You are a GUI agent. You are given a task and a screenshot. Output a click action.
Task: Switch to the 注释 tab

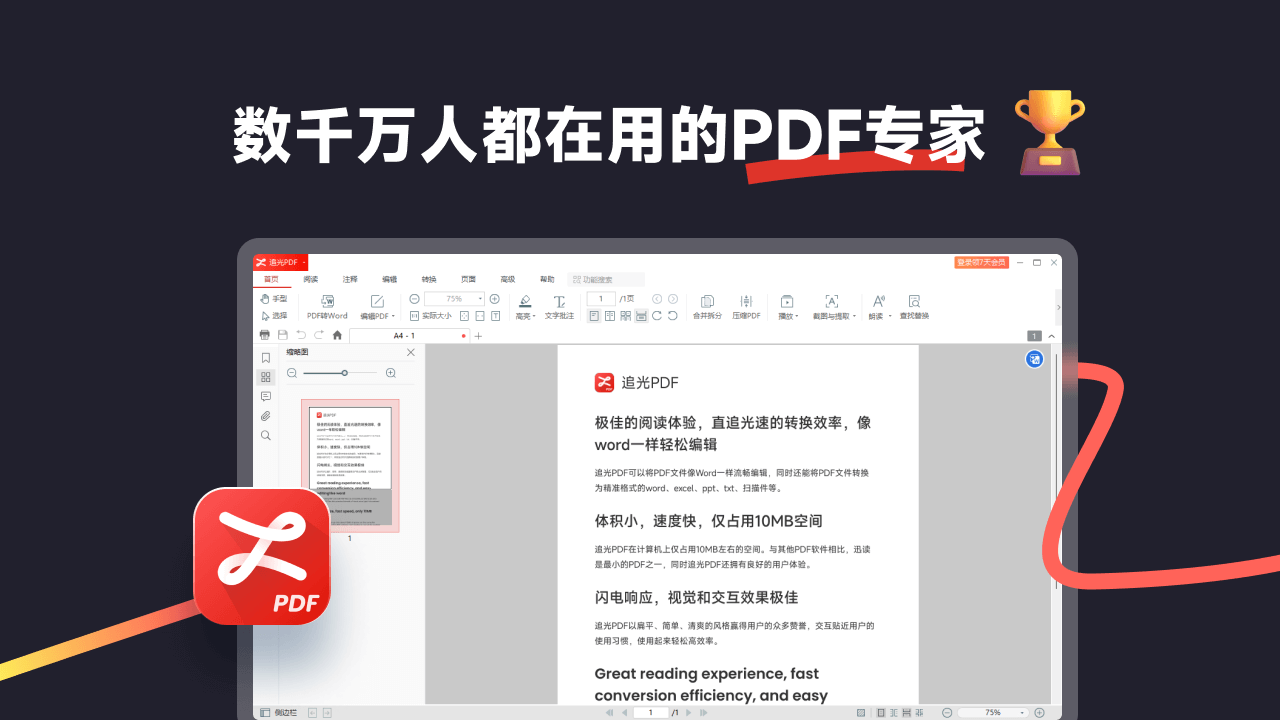tap(350, 279)
